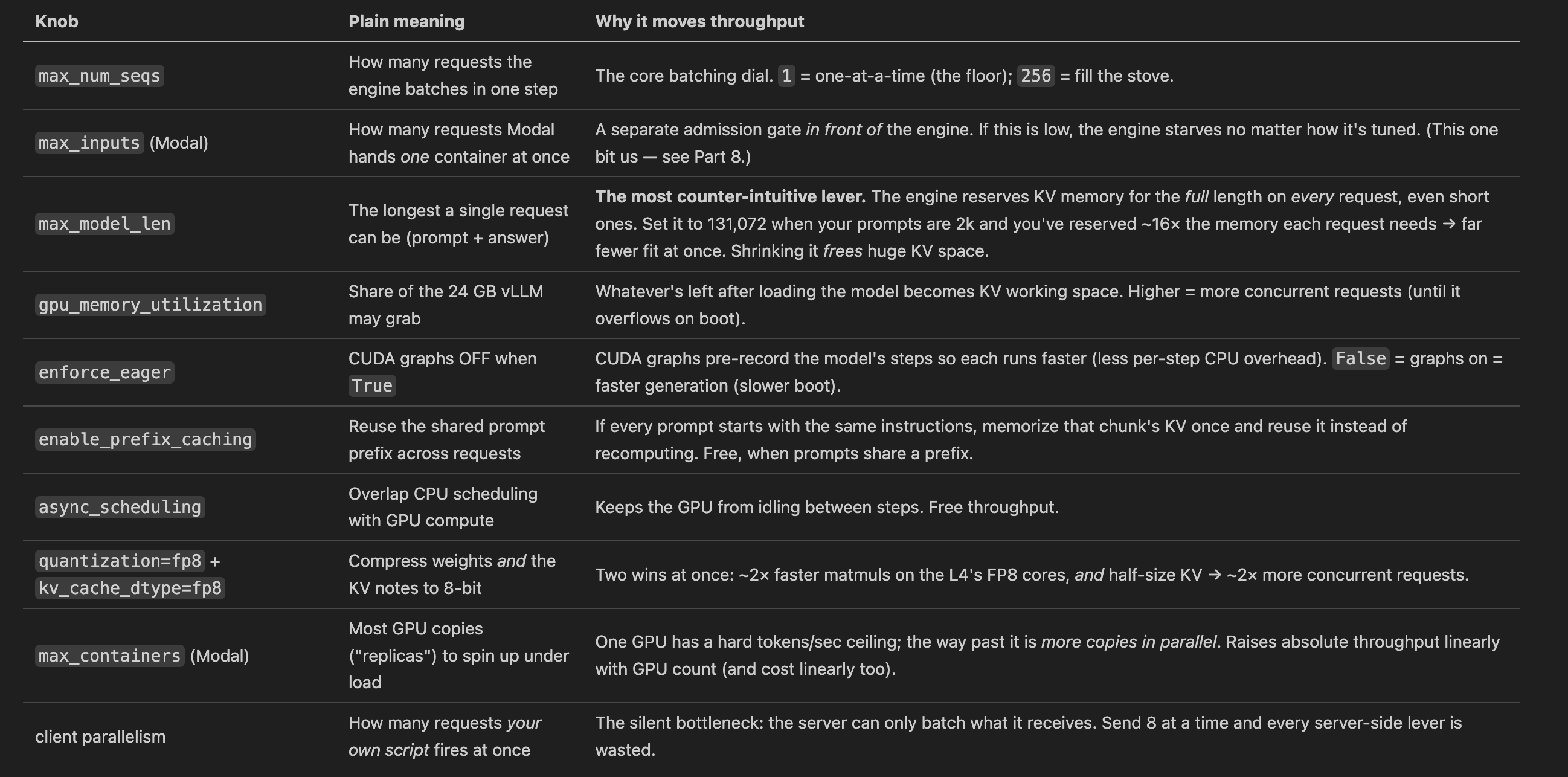The height and width of the screenshot is (777, 1568).
Task: Click the kv_cache_dtype=fp8 code label
Action: point(130,588)
